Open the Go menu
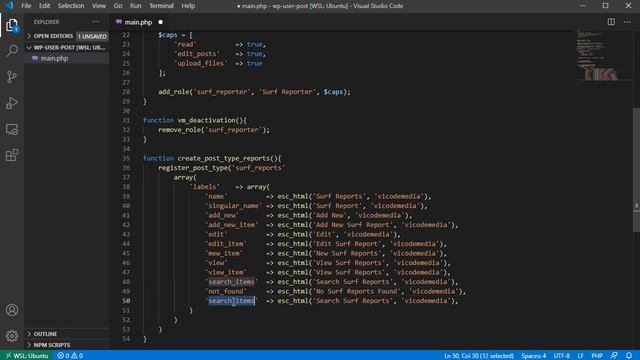This screenshot has height=360, width=640. (118, 6)
